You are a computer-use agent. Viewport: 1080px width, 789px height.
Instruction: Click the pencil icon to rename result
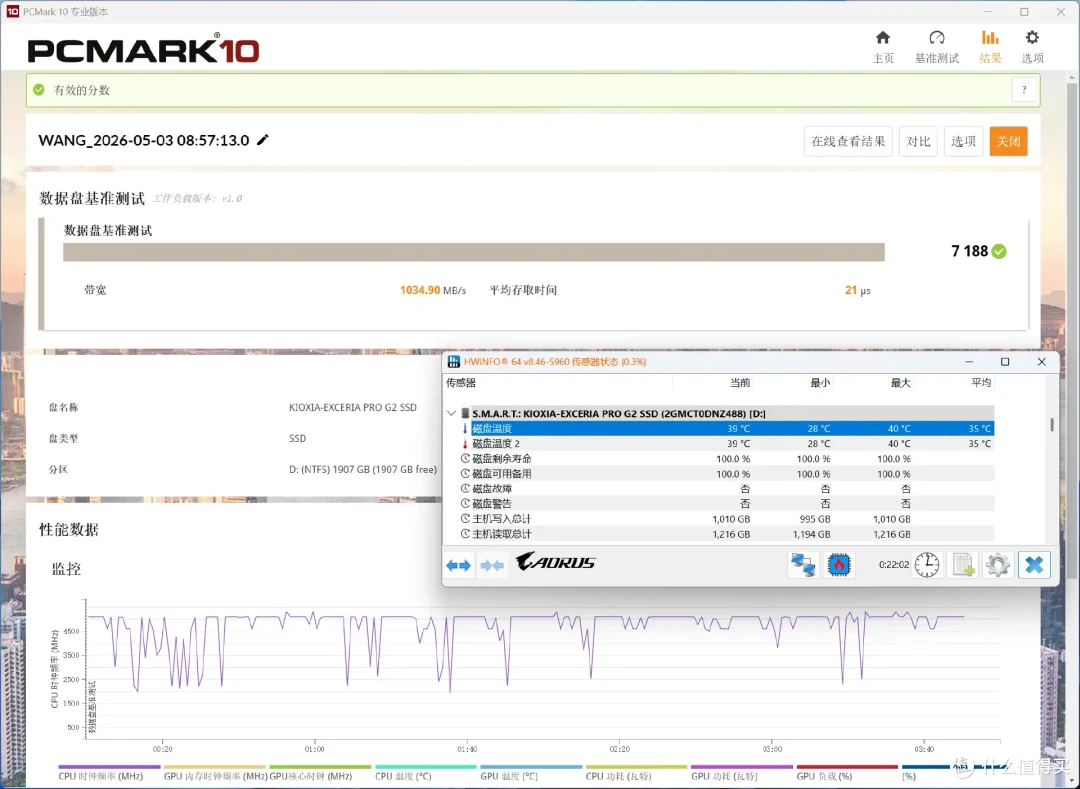pyautogui.click(x=262, y=140)
